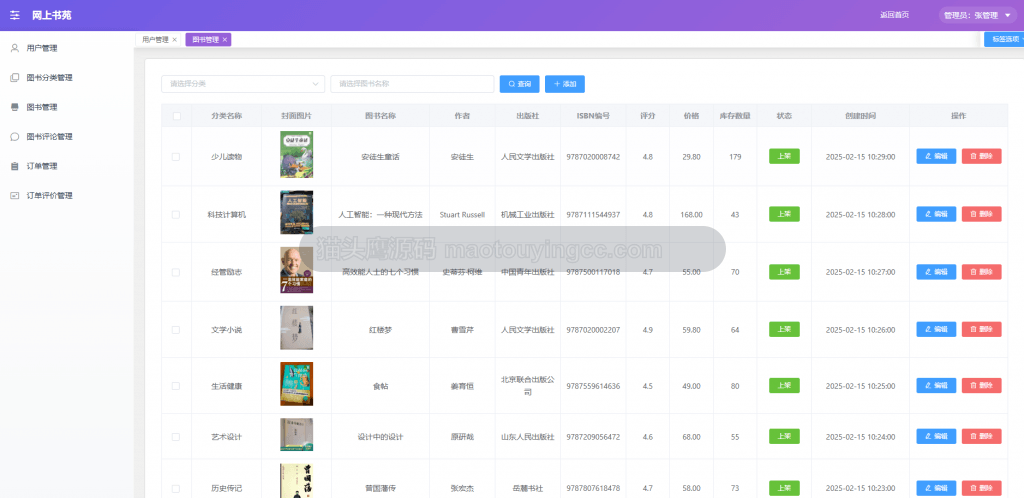Select the ISBN cell 9787020008742
The image size is (1024, 498).
pyautogui.click(x=593, y=157)
